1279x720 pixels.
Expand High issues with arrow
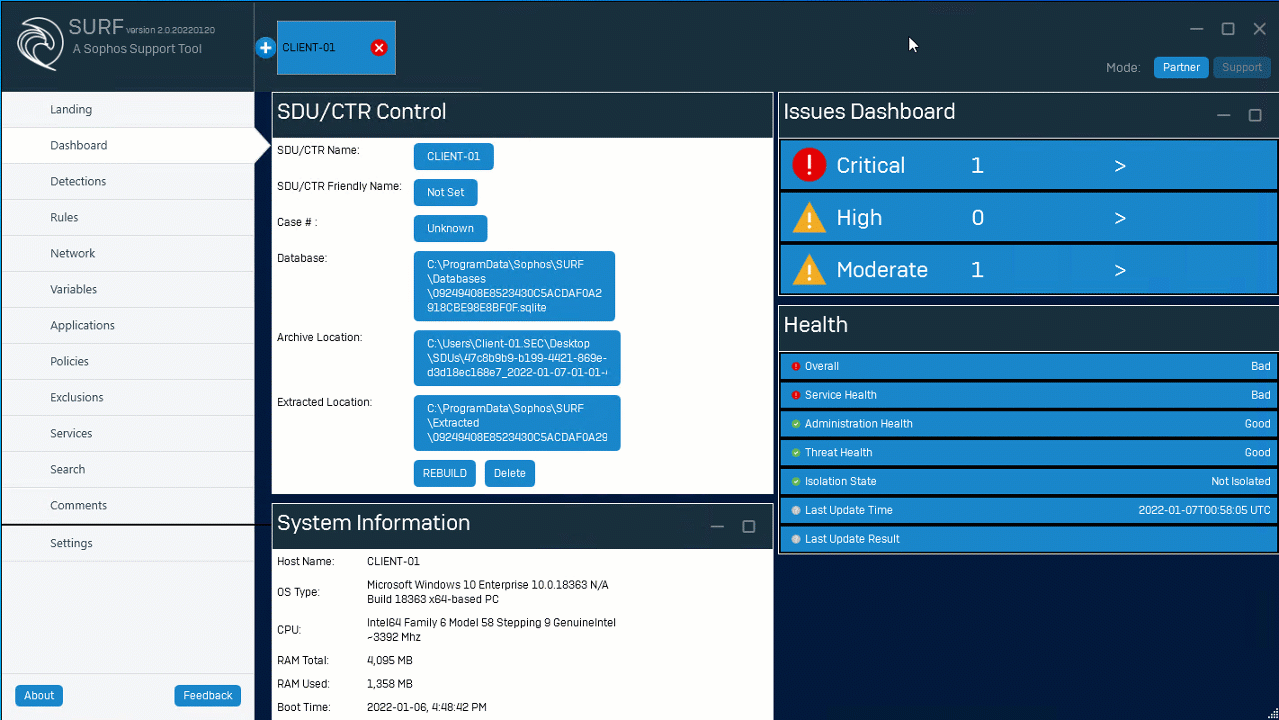(1120, 218)
